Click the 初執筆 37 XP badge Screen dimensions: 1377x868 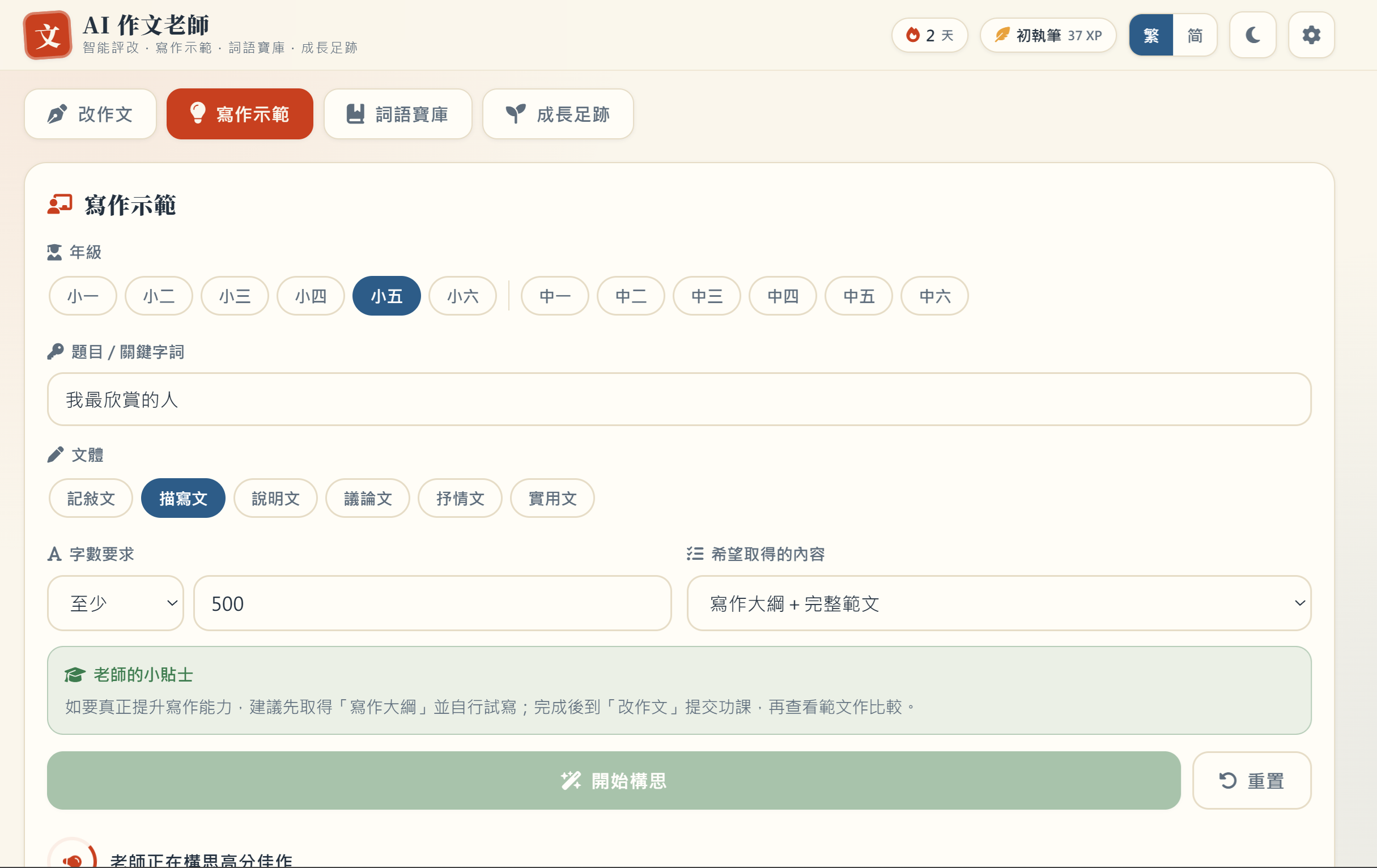click(1048, 35)
